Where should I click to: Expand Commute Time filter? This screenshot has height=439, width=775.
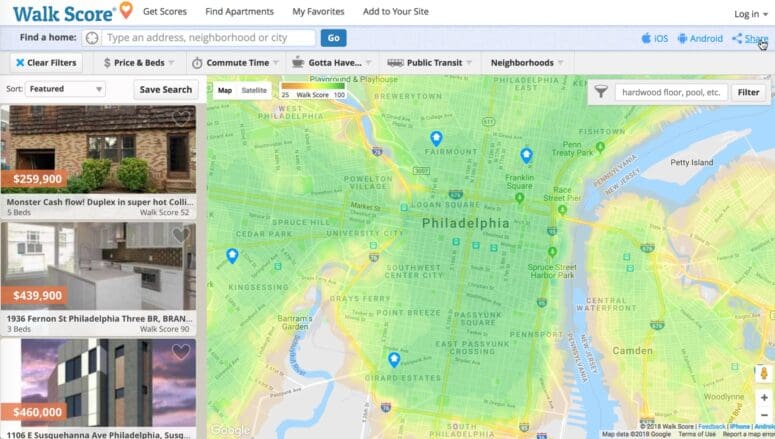235,63
